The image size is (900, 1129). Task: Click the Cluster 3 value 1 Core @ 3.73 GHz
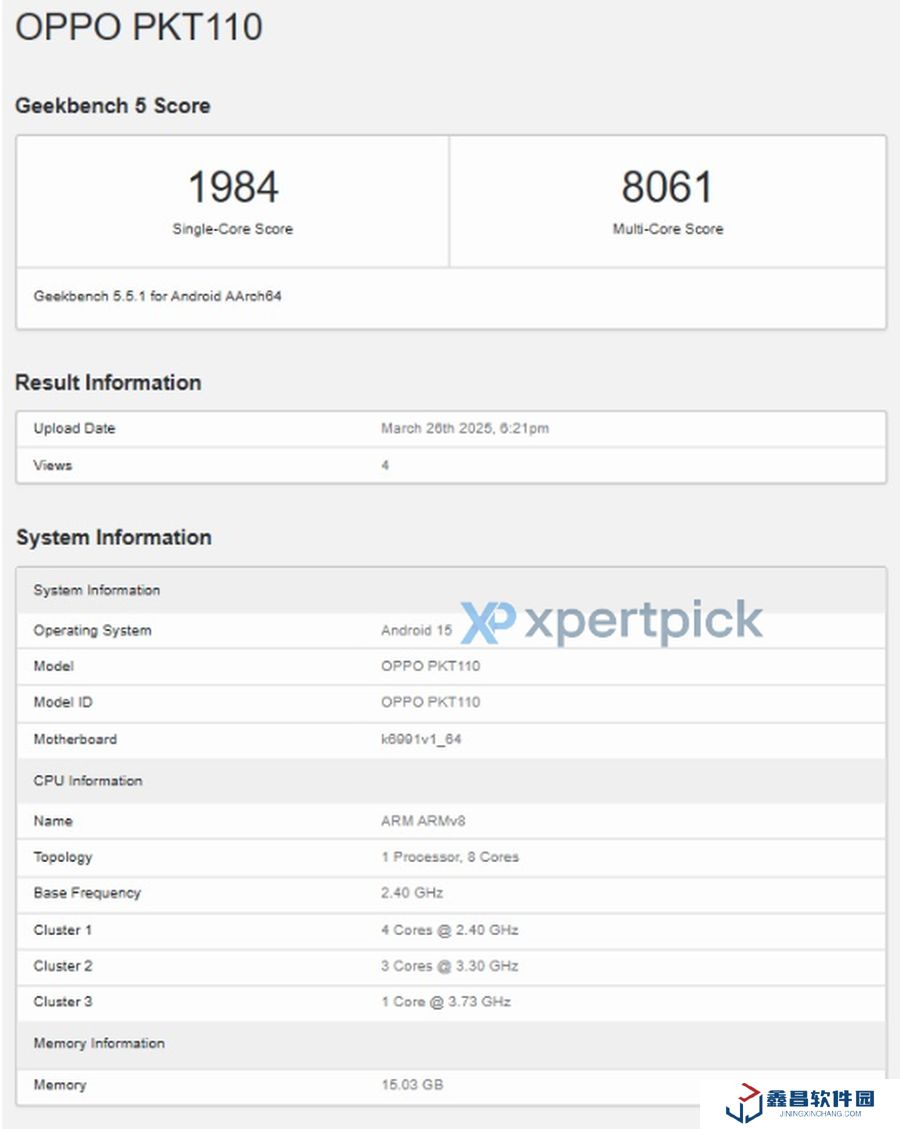tap(446, 1001)
